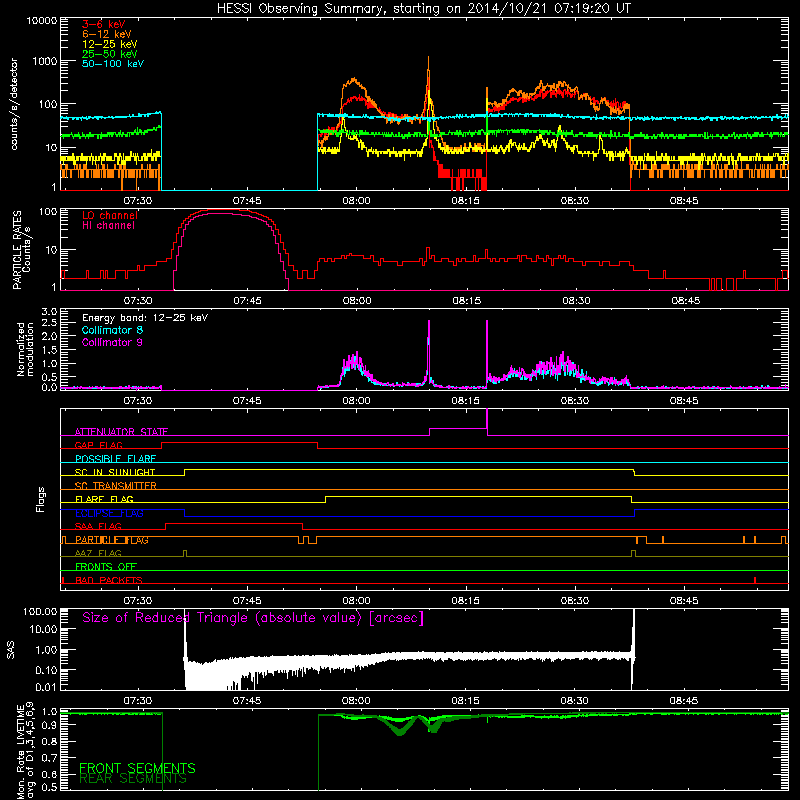This screenshot has height=800, width=800.
Task: Click the AAZ FLAG label
Action: [98, 553]
